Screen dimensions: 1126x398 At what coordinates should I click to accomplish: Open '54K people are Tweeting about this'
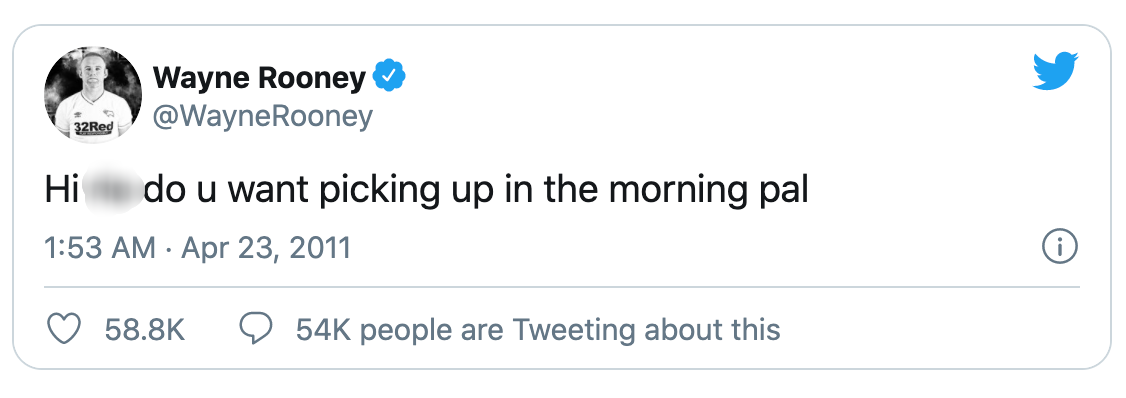coord(538,330)
